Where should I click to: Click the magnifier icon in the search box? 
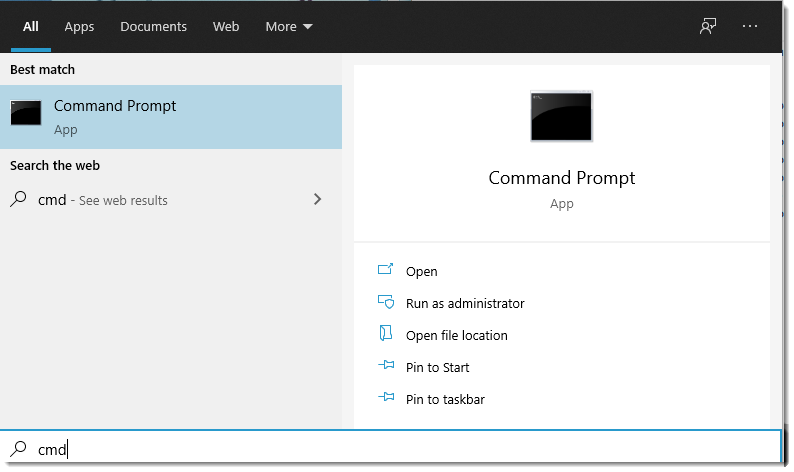[18, 449]
